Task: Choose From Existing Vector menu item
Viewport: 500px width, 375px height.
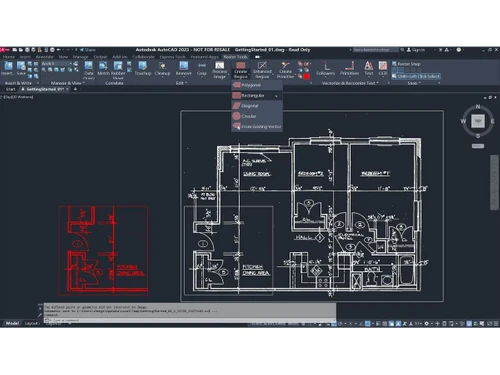Action: click(257, 127)
